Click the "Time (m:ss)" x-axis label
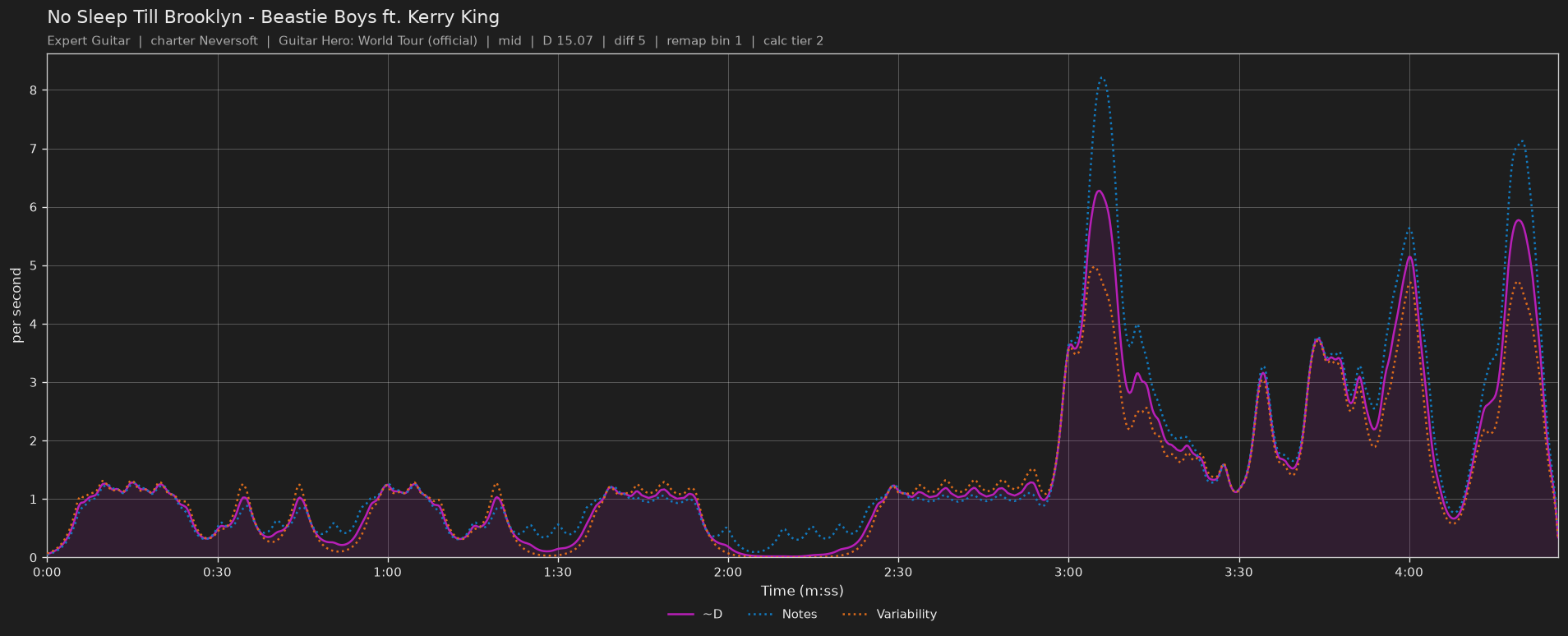This screenshot has width=1568, height=636. 802,591
